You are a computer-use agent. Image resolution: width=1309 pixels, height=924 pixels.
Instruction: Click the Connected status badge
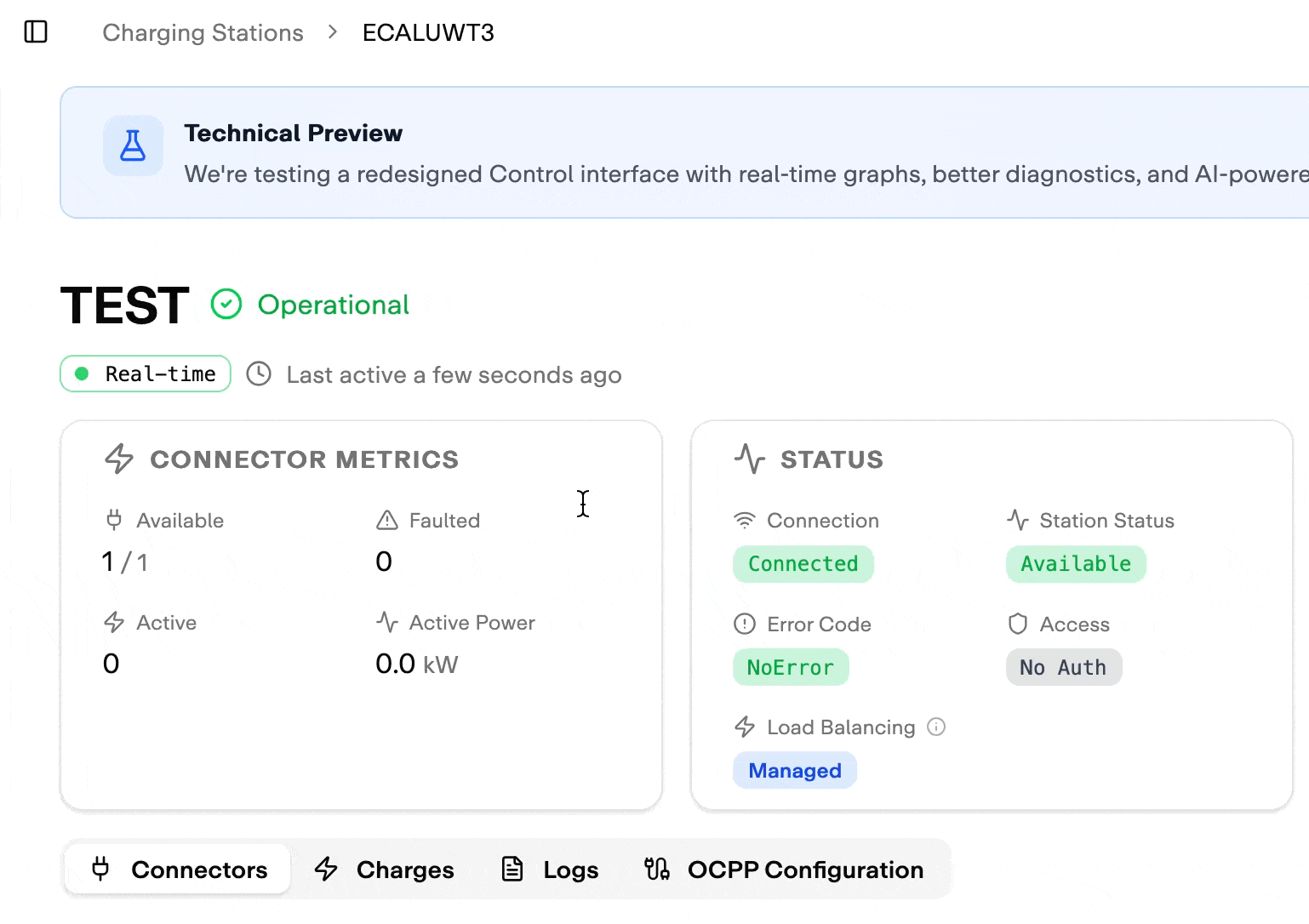[x=803, y=564]
